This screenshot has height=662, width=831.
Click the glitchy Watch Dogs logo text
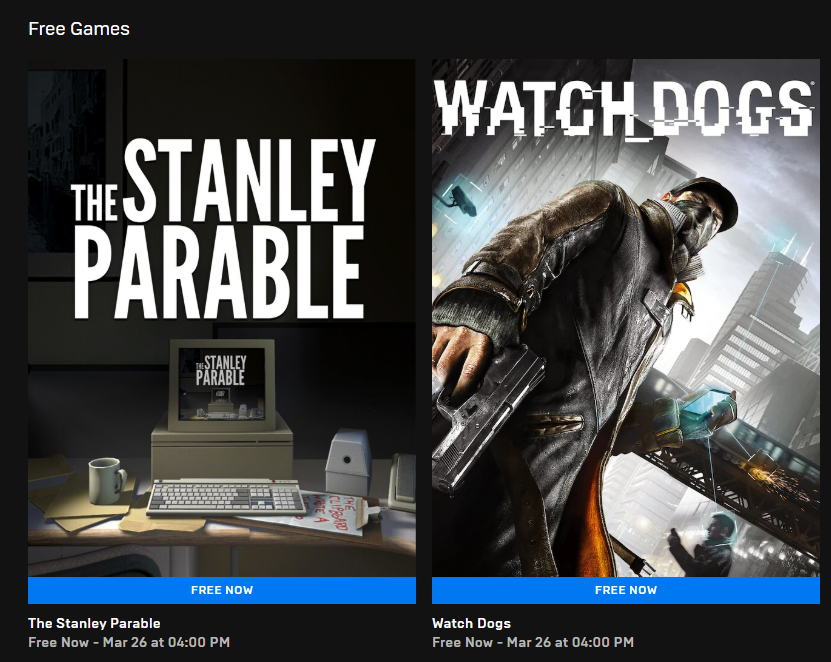tap(624, 109)
